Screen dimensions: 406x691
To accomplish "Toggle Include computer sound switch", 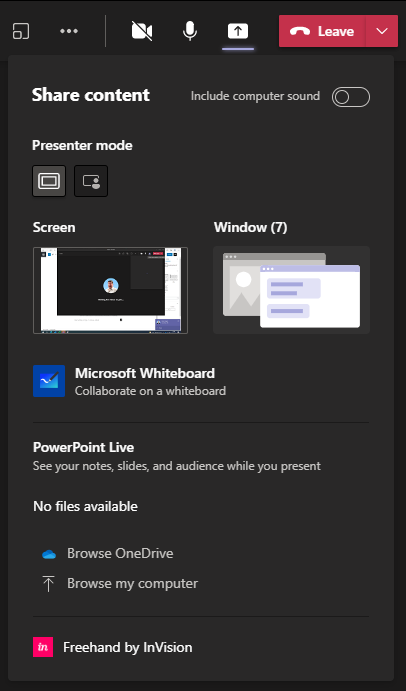I will (351, 97).
